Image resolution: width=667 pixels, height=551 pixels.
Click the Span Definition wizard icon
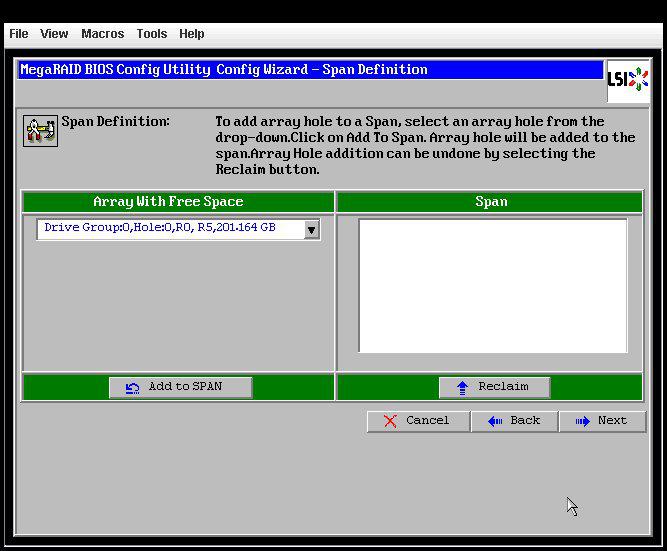40,130
